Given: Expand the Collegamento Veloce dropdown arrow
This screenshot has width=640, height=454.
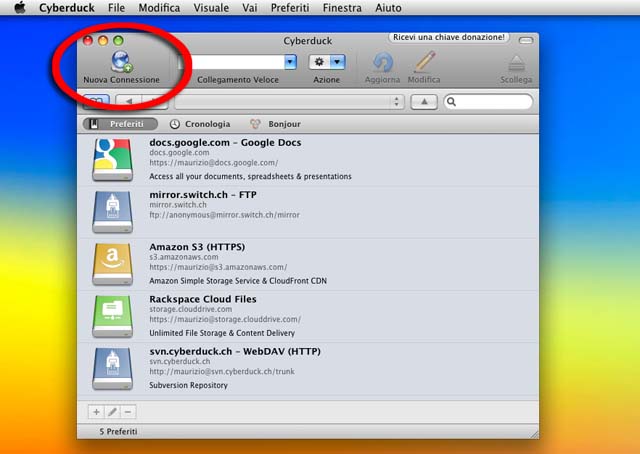Looking at the screenshot, I should pyautogui.click(x=290, y=62).
